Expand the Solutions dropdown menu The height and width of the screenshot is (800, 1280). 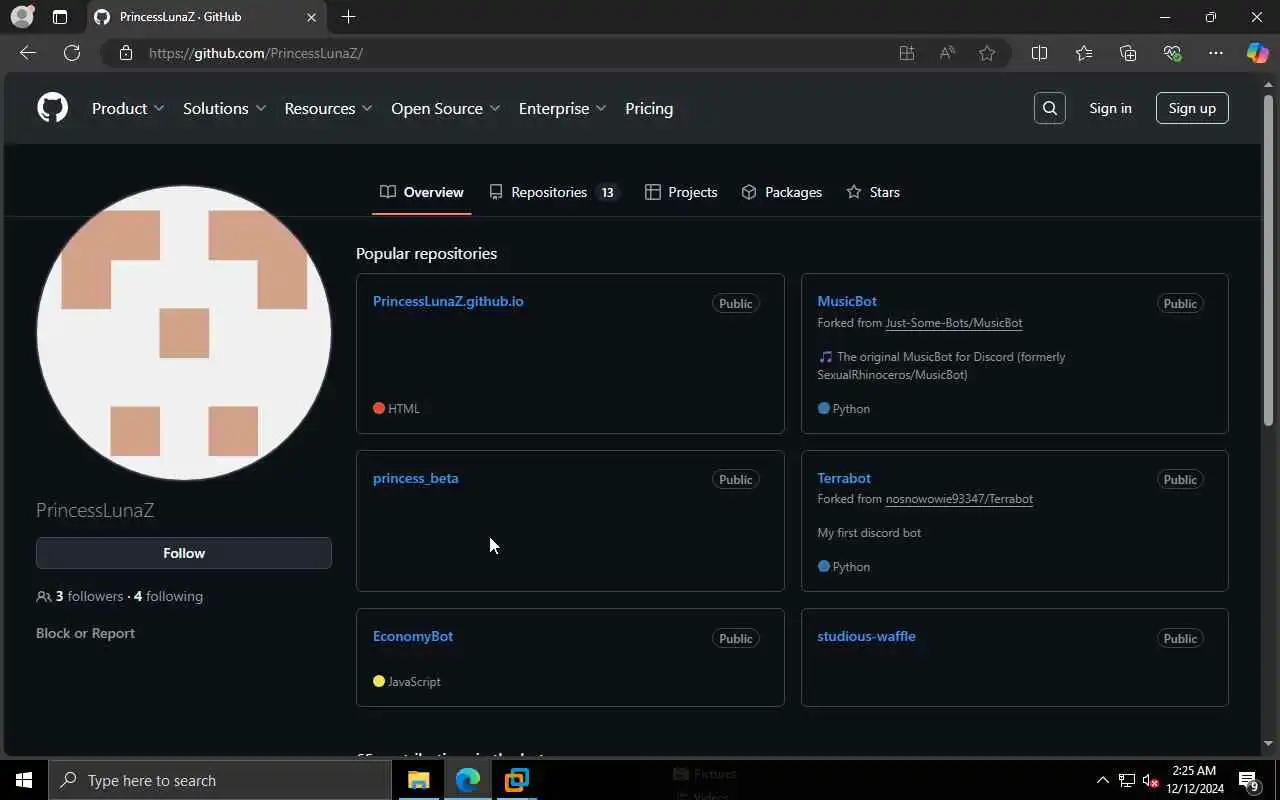click(224, 108)
